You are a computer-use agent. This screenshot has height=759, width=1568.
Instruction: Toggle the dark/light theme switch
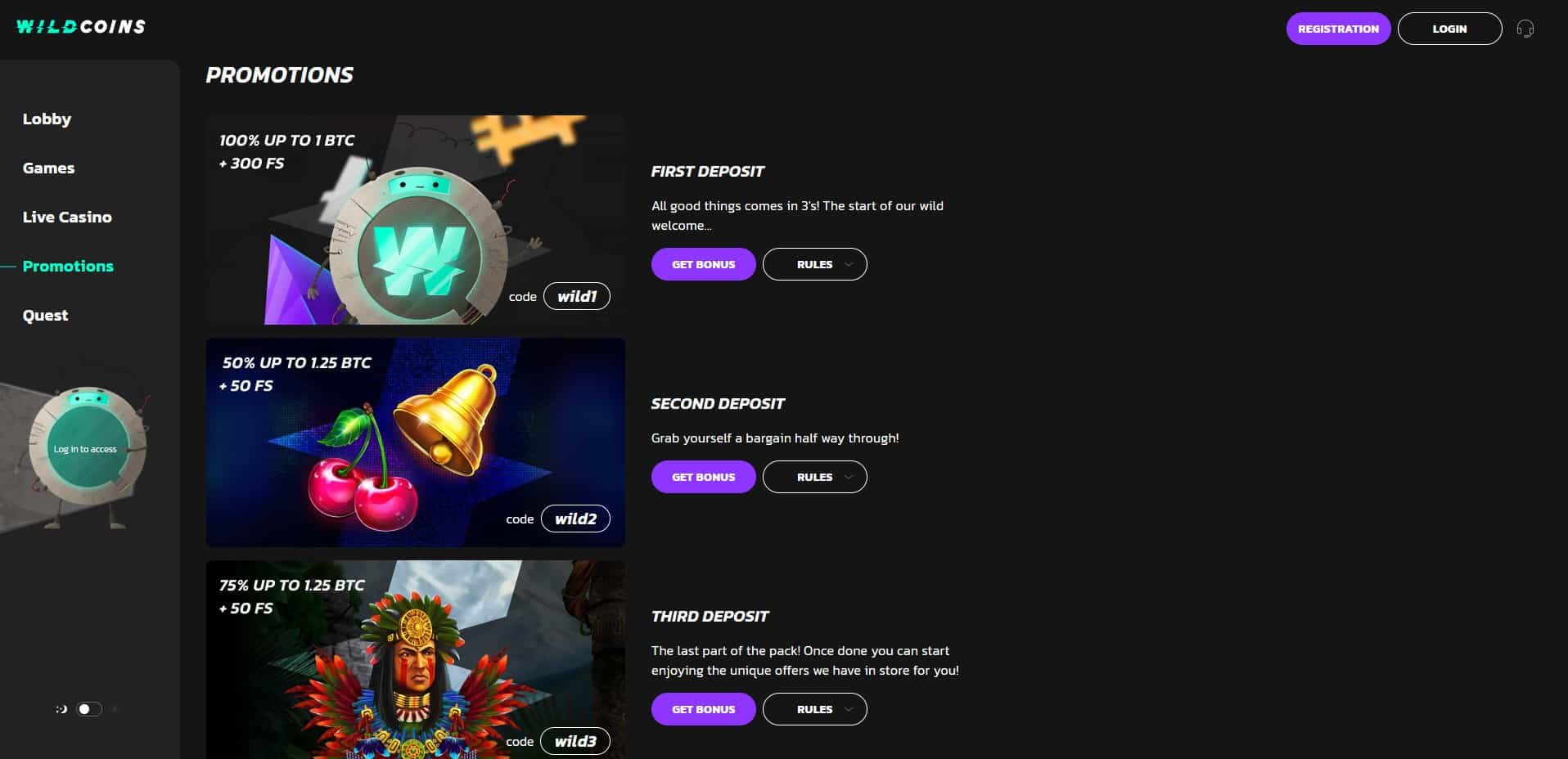click(89, 709)
